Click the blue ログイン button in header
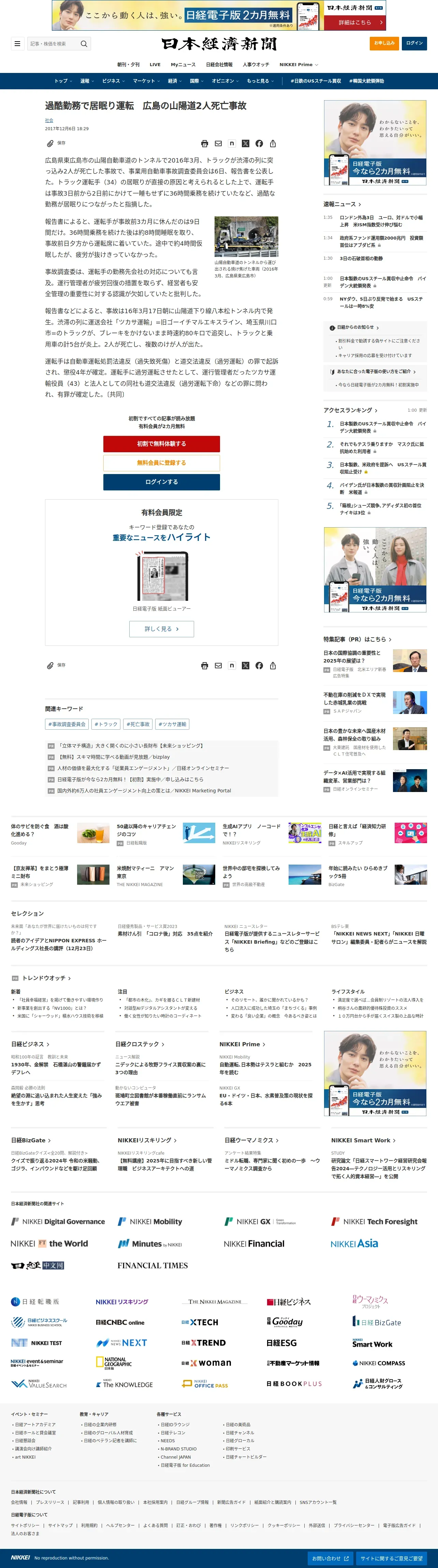 click(414, 43)
